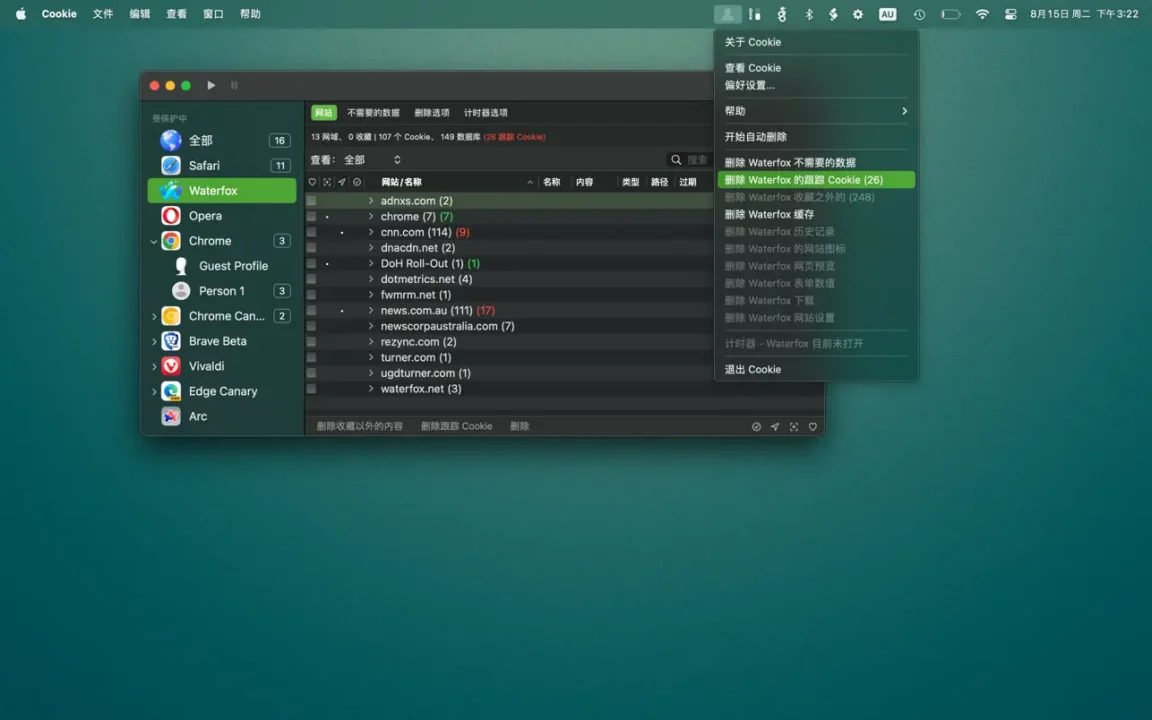1152x720 pixels.
Task: Open the 文件 menu in the menu bar
Action: click(103, 14)
